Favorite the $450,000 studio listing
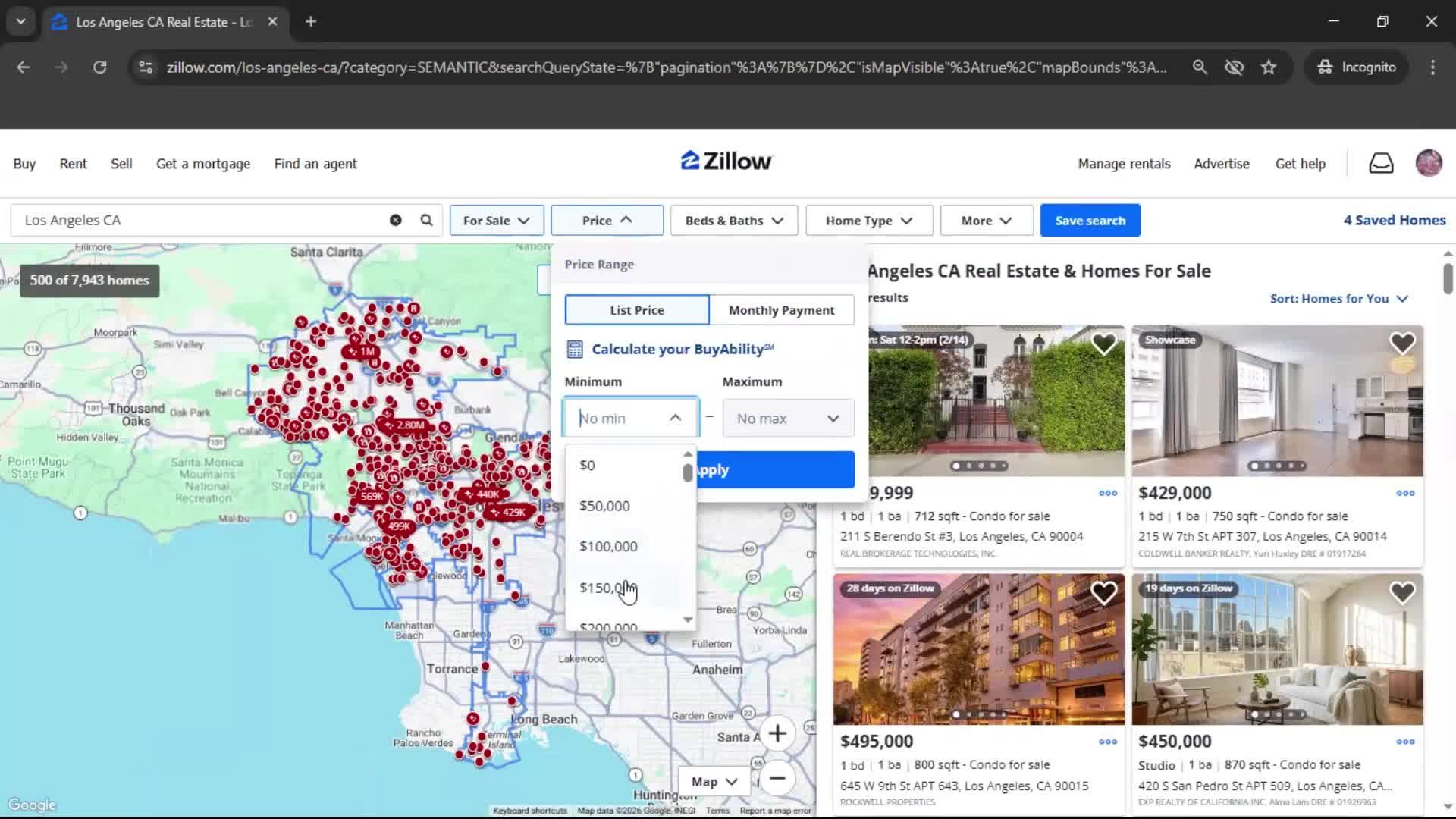Image resolution: width=1456 pixels, height=819 pixels. click(1402, 592)
